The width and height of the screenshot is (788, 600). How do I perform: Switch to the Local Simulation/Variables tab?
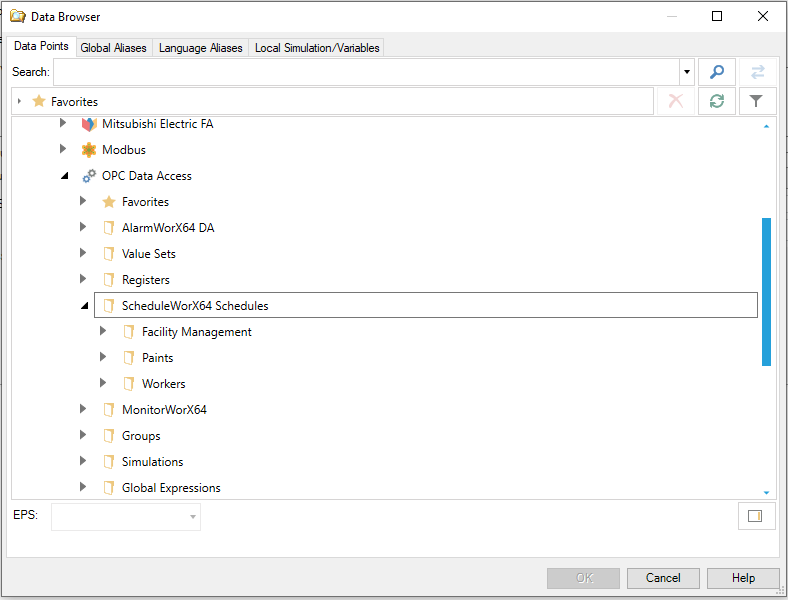click(x=317, y=48)
